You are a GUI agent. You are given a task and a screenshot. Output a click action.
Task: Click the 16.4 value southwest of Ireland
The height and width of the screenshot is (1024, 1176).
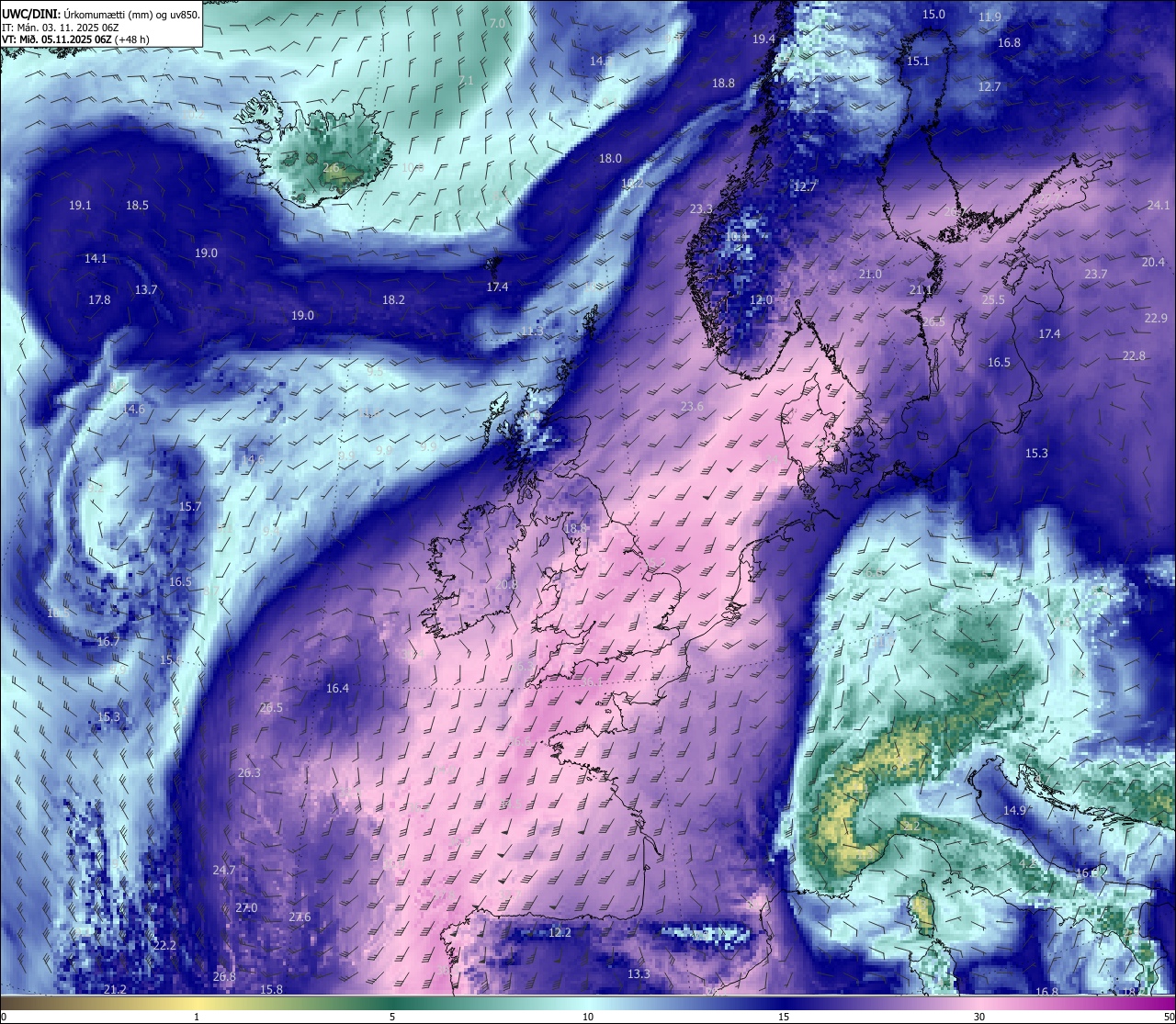pos(337,689)
